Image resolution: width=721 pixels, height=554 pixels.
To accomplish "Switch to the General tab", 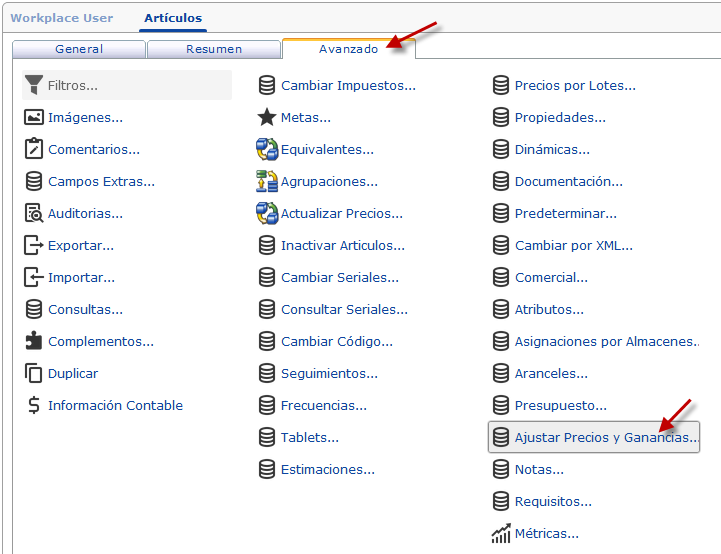I will (x=79, y=49).
